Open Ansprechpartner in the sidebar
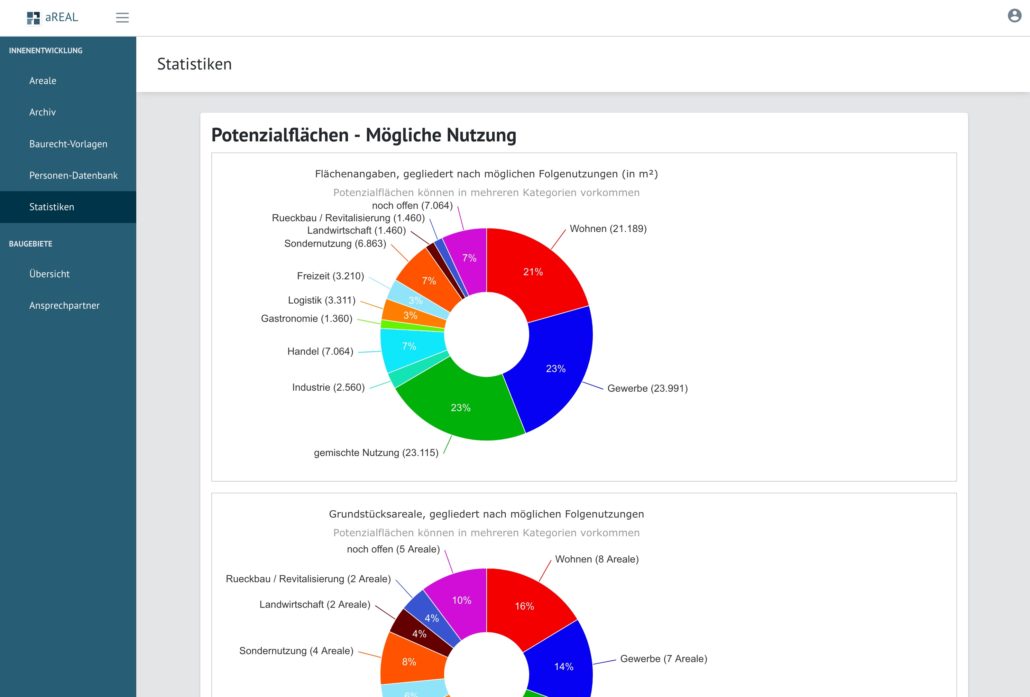The width and height of the screenshot is (1030, 697). [68, 305]
